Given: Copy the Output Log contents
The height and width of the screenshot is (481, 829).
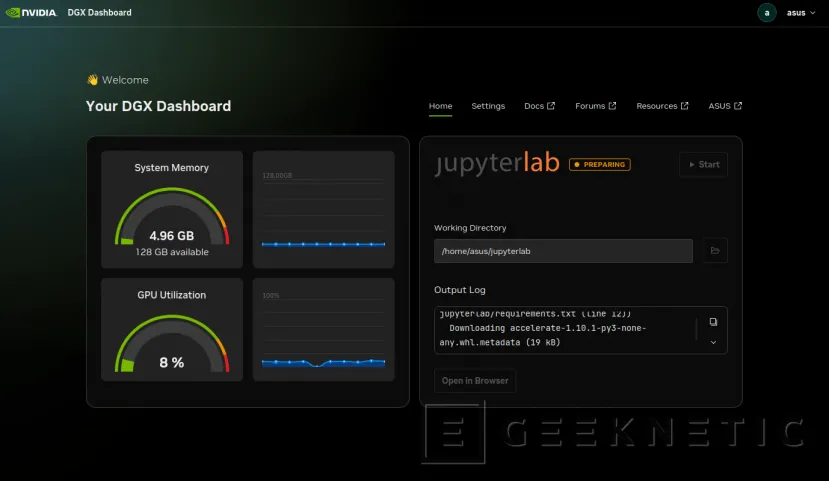Looking at the screenshot, I should [x=713, y=322].
